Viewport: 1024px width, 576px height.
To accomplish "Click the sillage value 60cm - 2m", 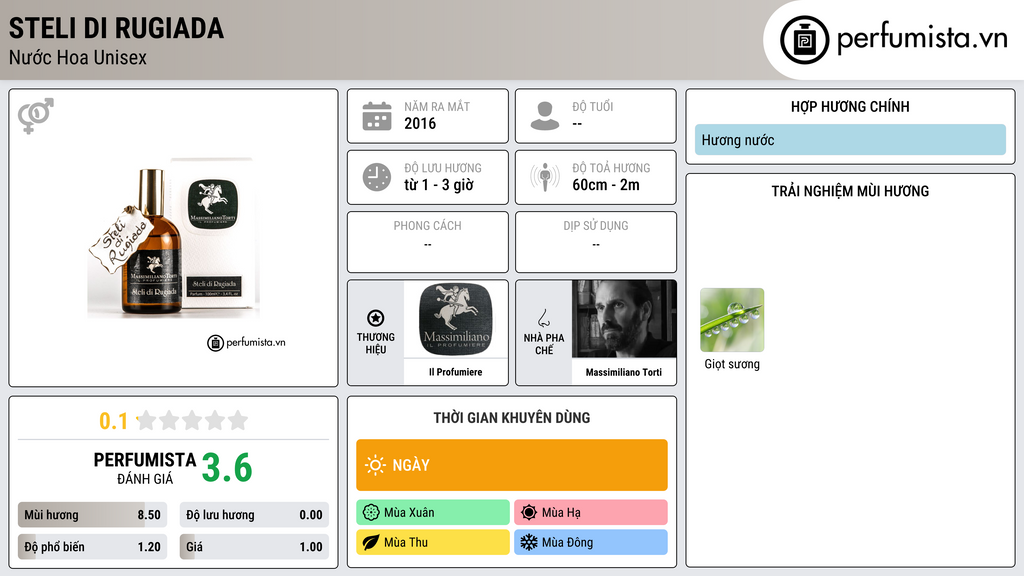I will (x=606, y=185).
